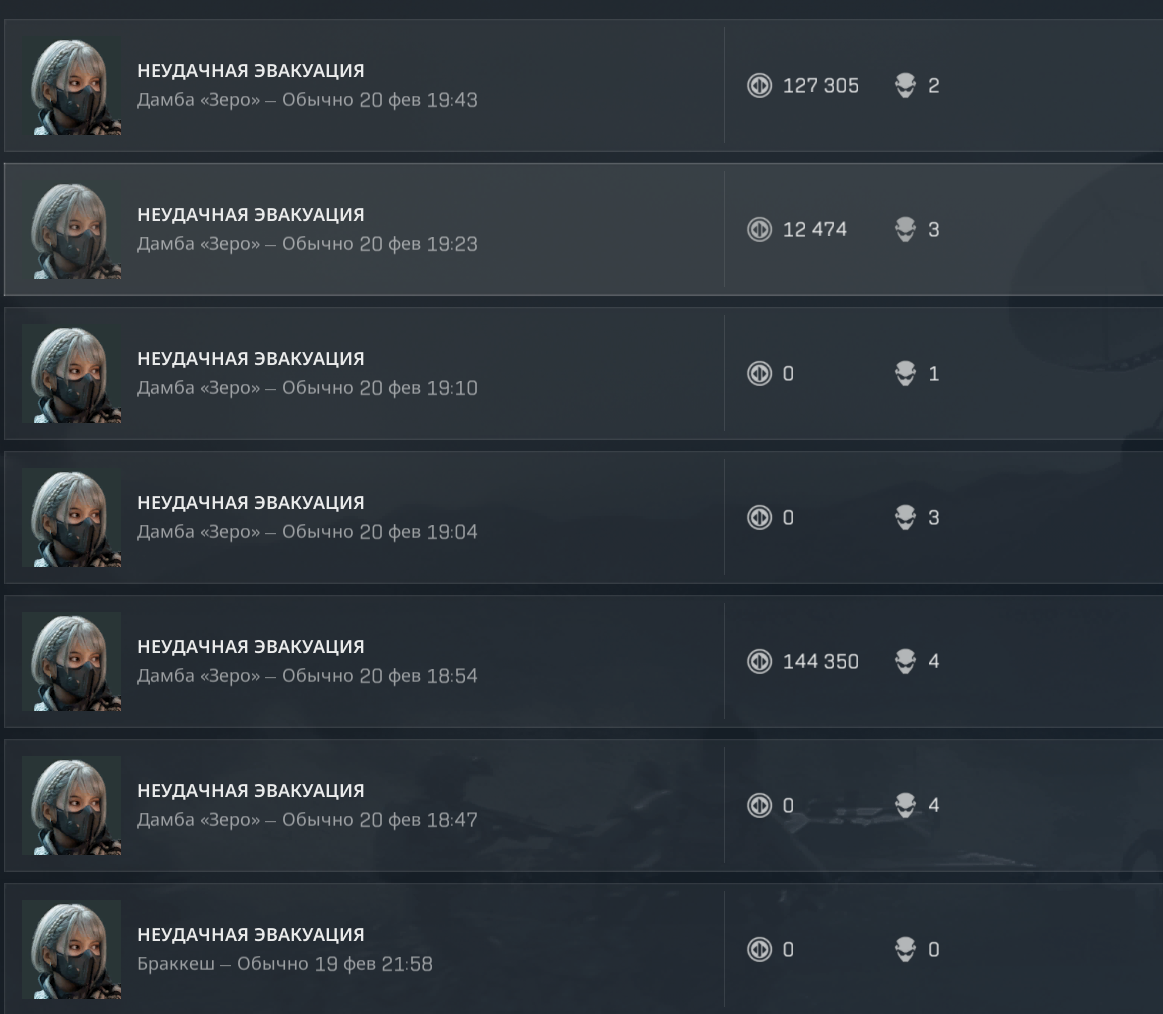1163x1014 pixels.
Task: Click the currency icon in the 18:47 match row
Action: (x=760, y=805)
